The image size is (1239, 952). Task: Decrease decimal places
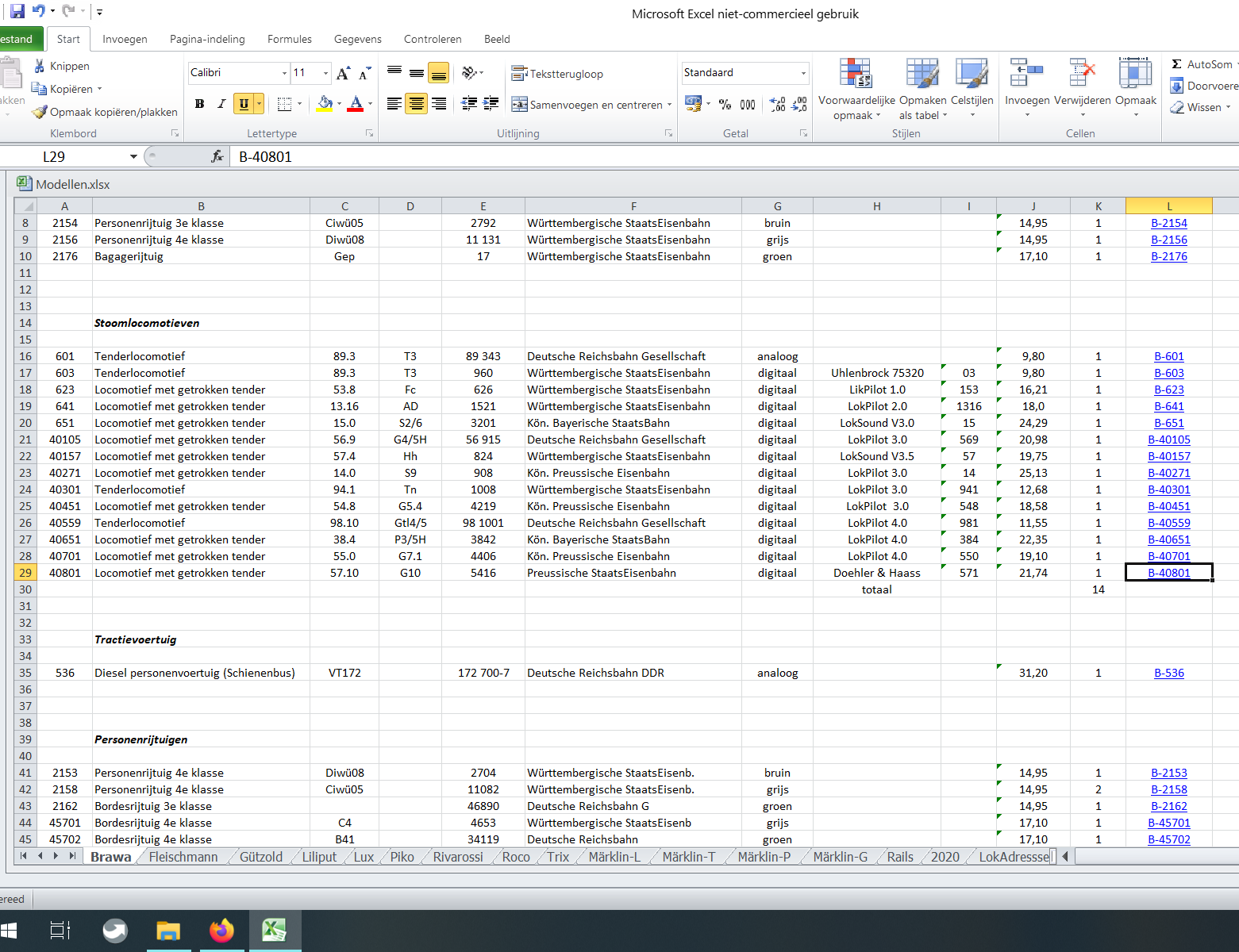point(799,104)
